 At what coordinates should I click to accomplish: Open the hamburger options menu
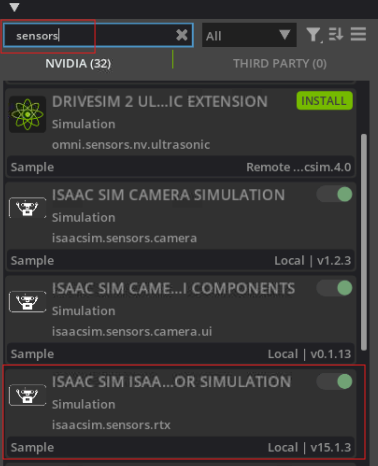coord(358,34)
